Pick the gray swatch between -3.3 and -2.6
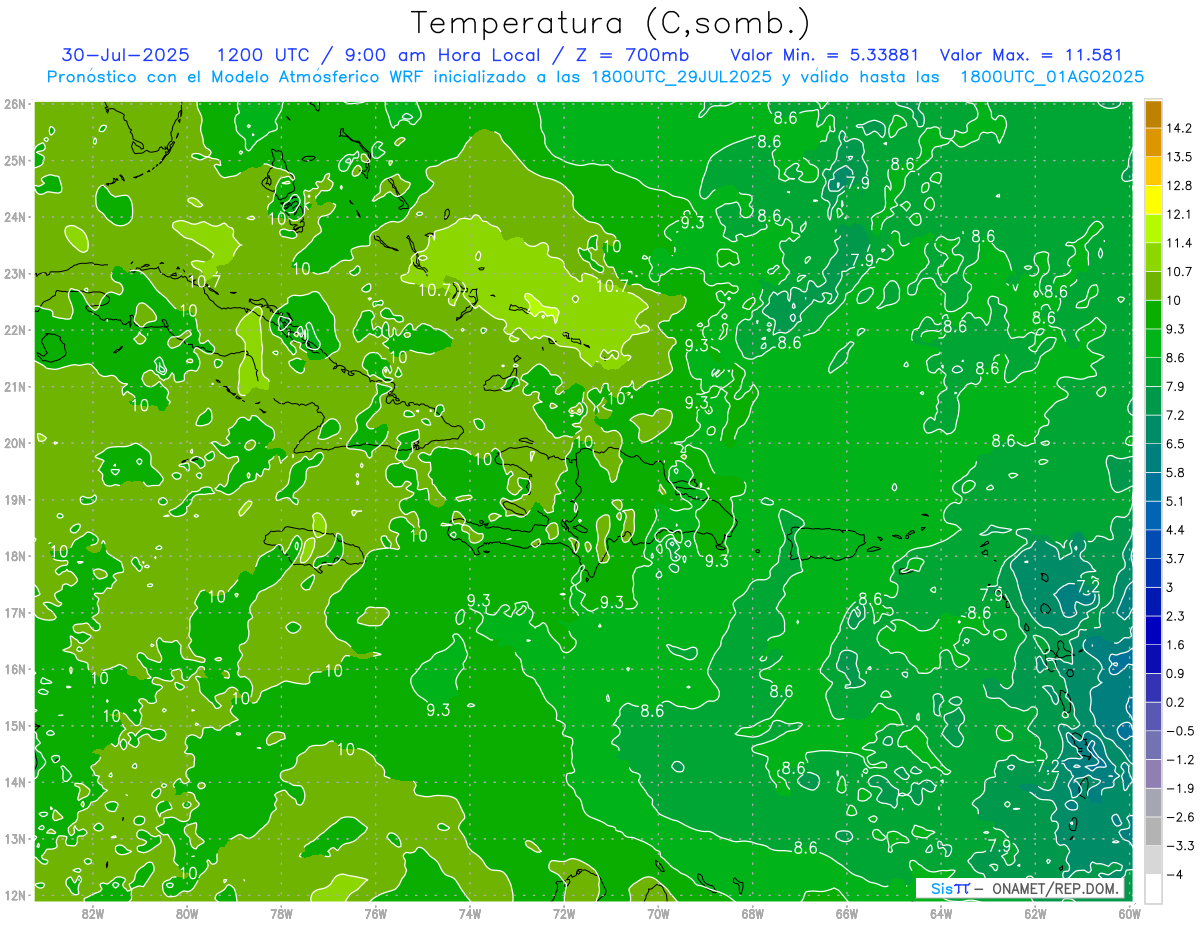Image resolution: width=1200 pixels, height=927 pixels. 1153,831
